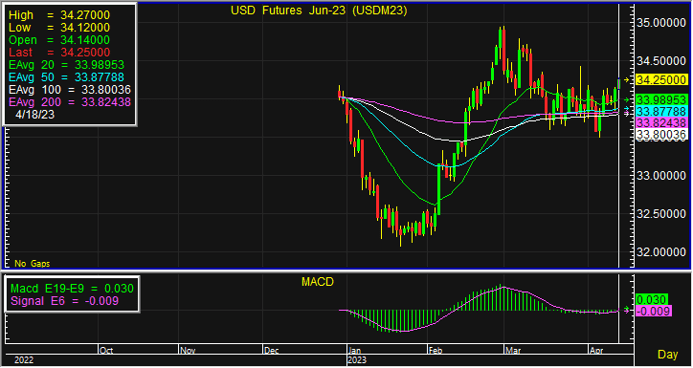This screenshot has width=693, height=368.
Task: Click the No Gaps label
Action: point(32,264)
